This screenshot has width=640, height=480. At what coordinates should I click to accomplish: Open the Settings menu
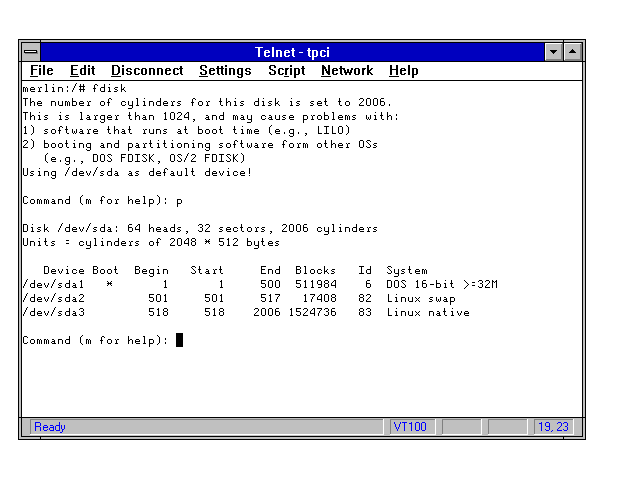tap(225, 71)
